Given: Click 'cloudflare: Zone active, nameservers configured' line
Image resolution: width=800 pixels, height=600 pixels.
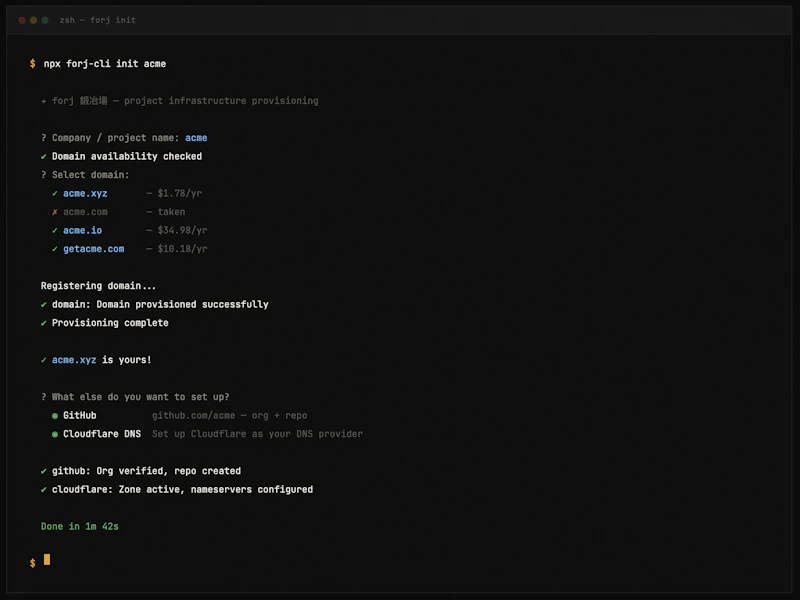Looking at the screenshot, I should (177, 490).
